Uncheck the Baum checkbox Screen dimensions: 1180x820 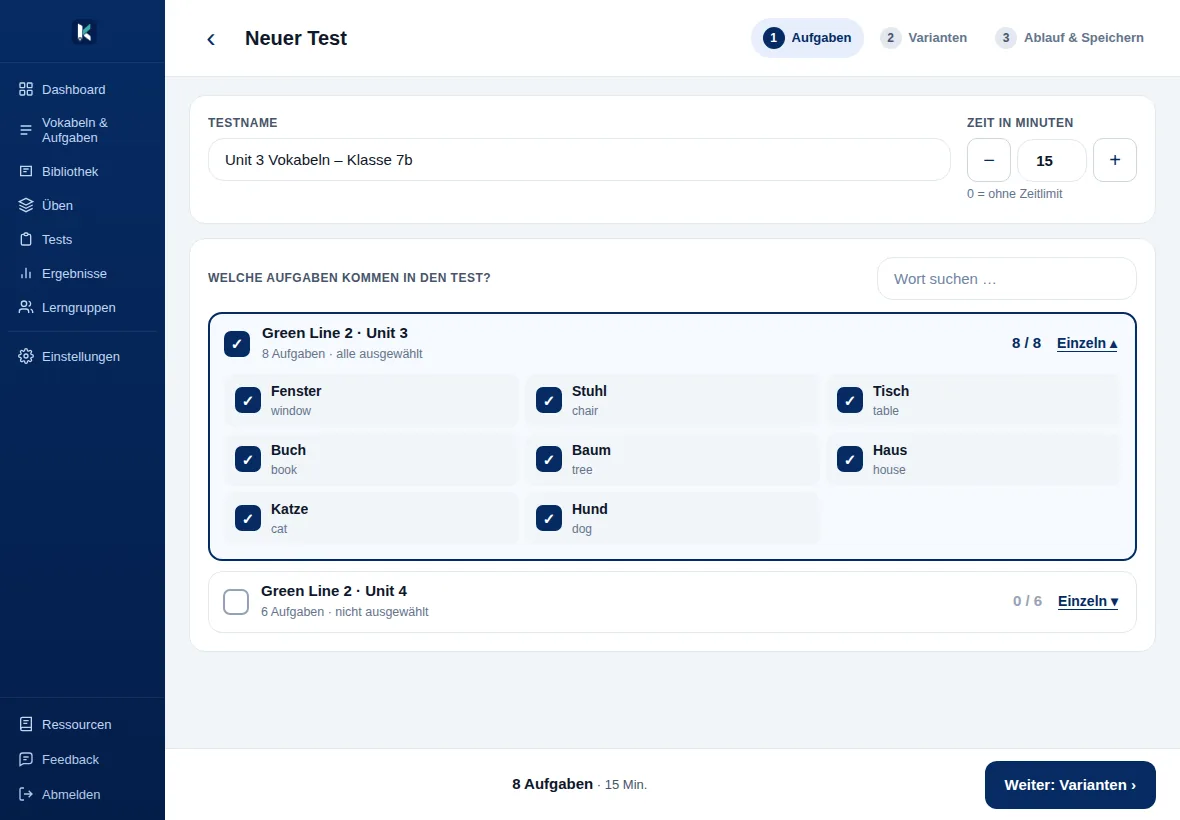tap(549, 459)
